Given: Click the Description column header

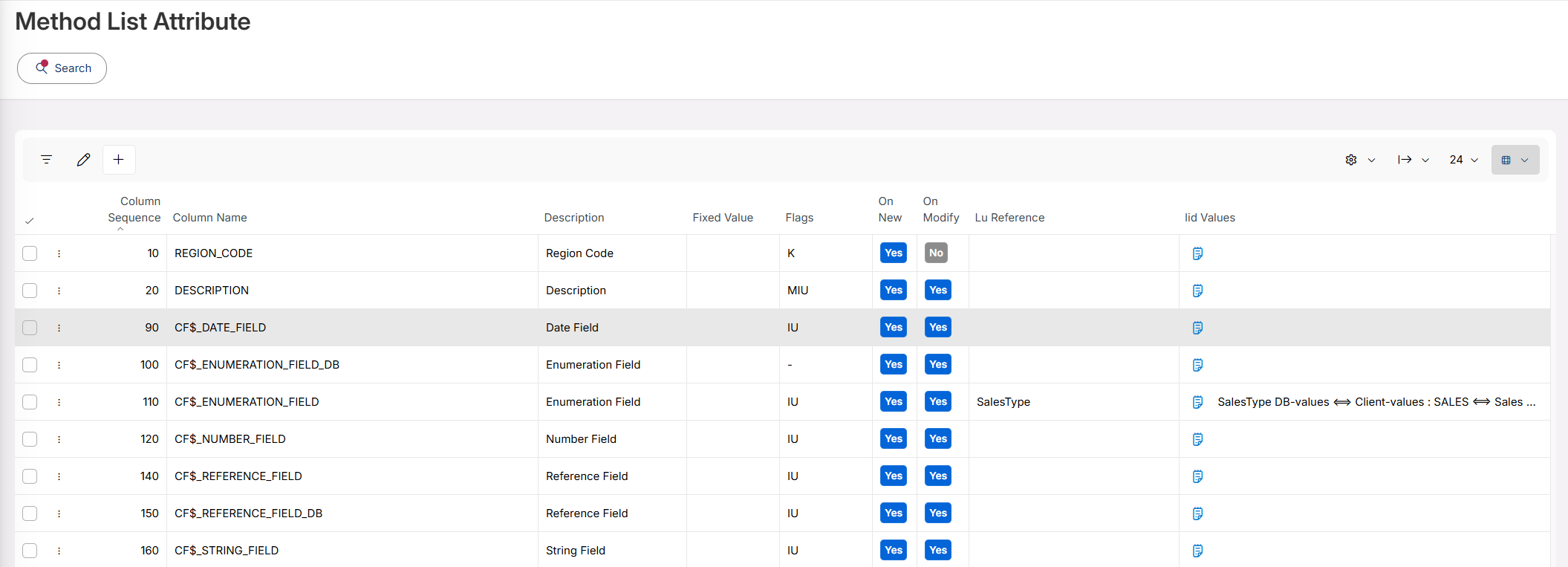Looking at the screenshot, I should click(x=574, y=218).
